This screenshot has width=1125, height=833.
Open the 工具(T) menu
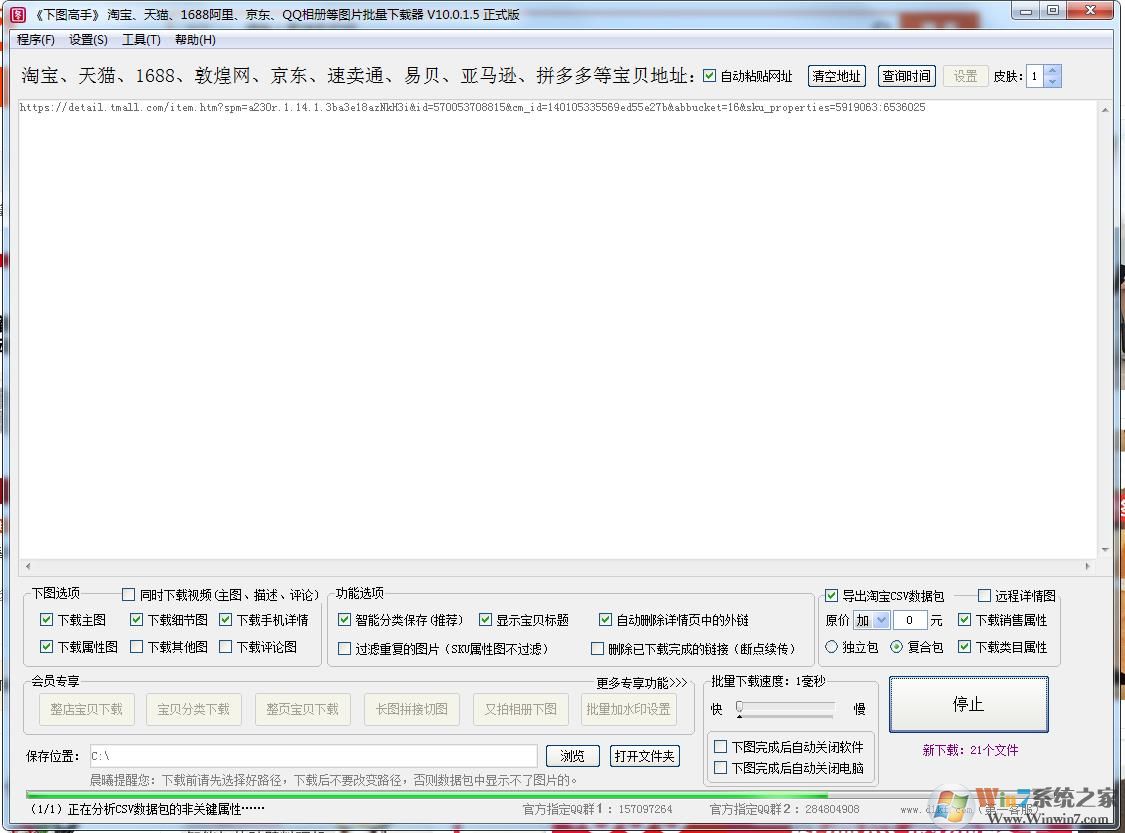click(x=140, y=40)
